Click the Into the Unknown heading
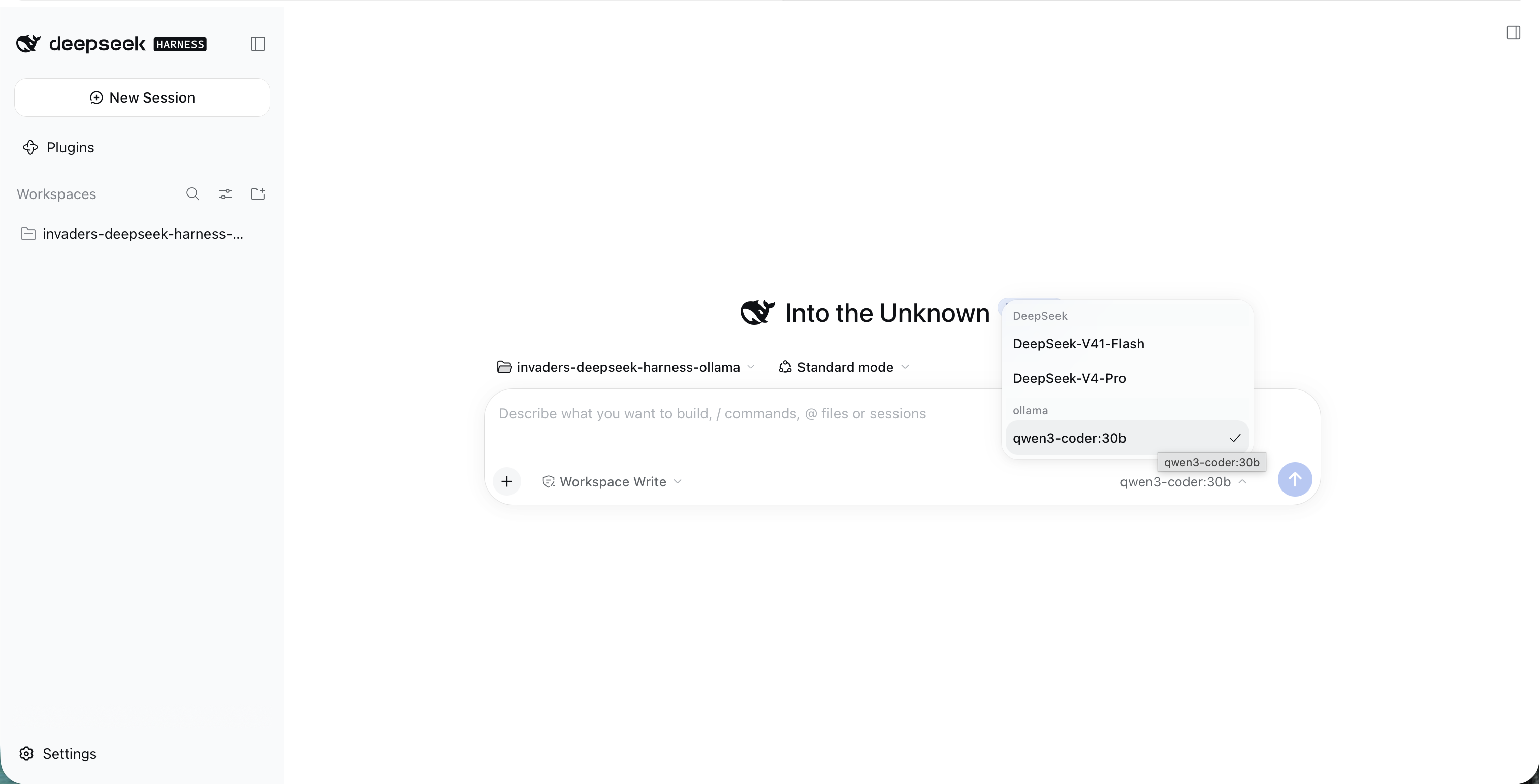This screenshot has height=784, width=1539. pos(887,313)
